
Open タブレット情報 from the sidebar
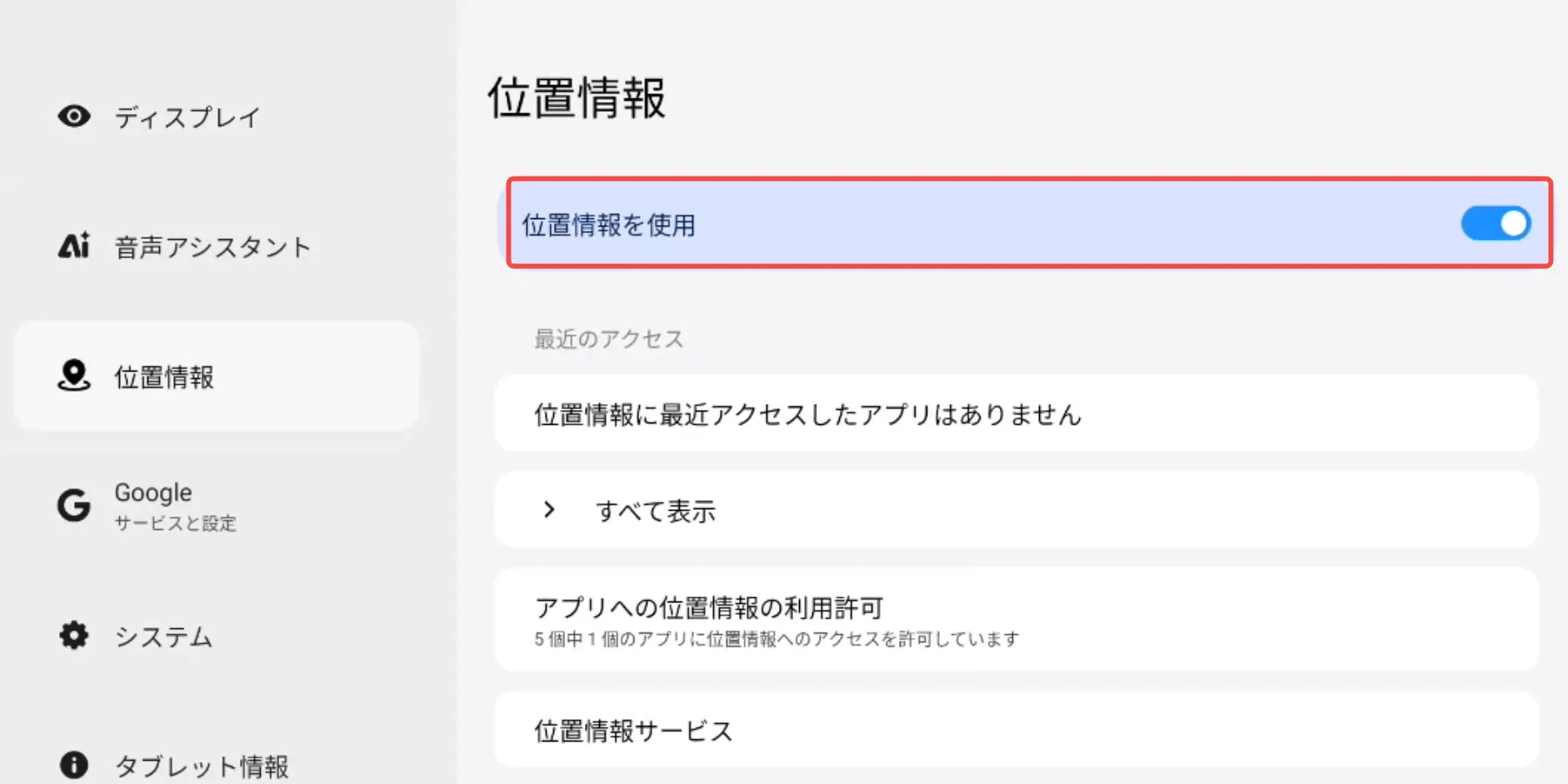click(202, 766)
